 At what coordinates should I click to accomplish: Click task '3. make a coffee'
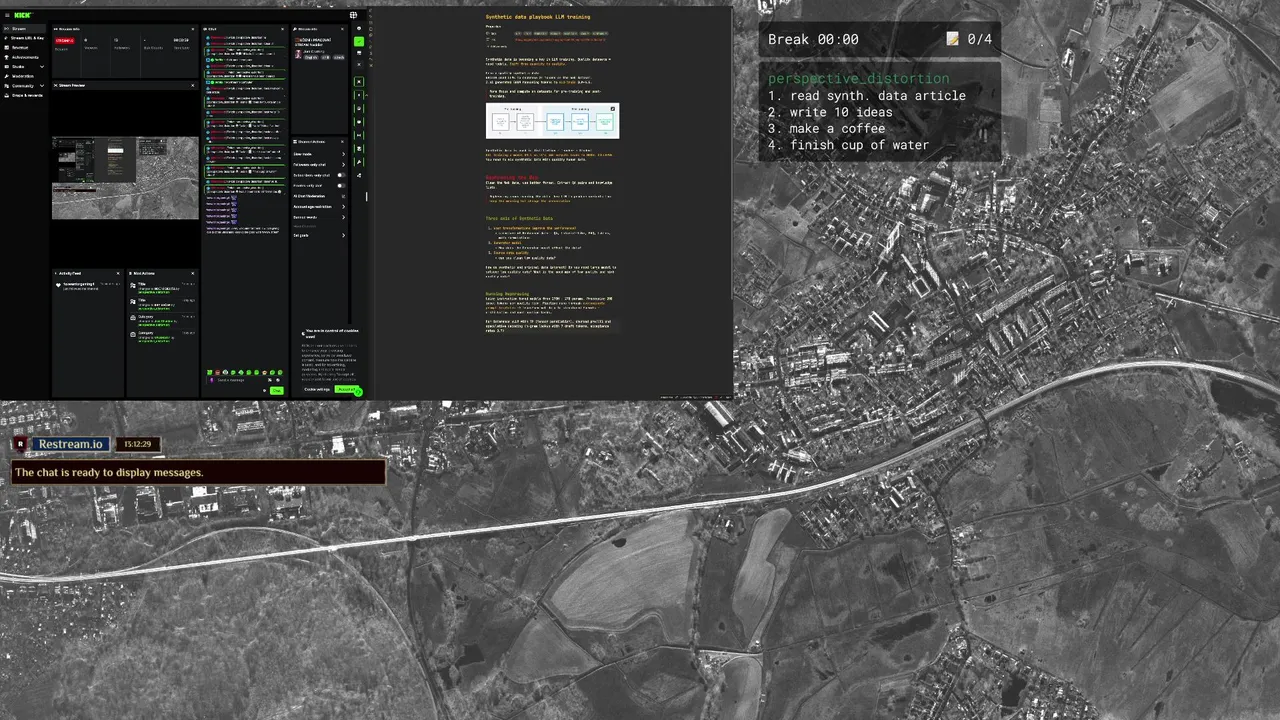coord(826,128)
